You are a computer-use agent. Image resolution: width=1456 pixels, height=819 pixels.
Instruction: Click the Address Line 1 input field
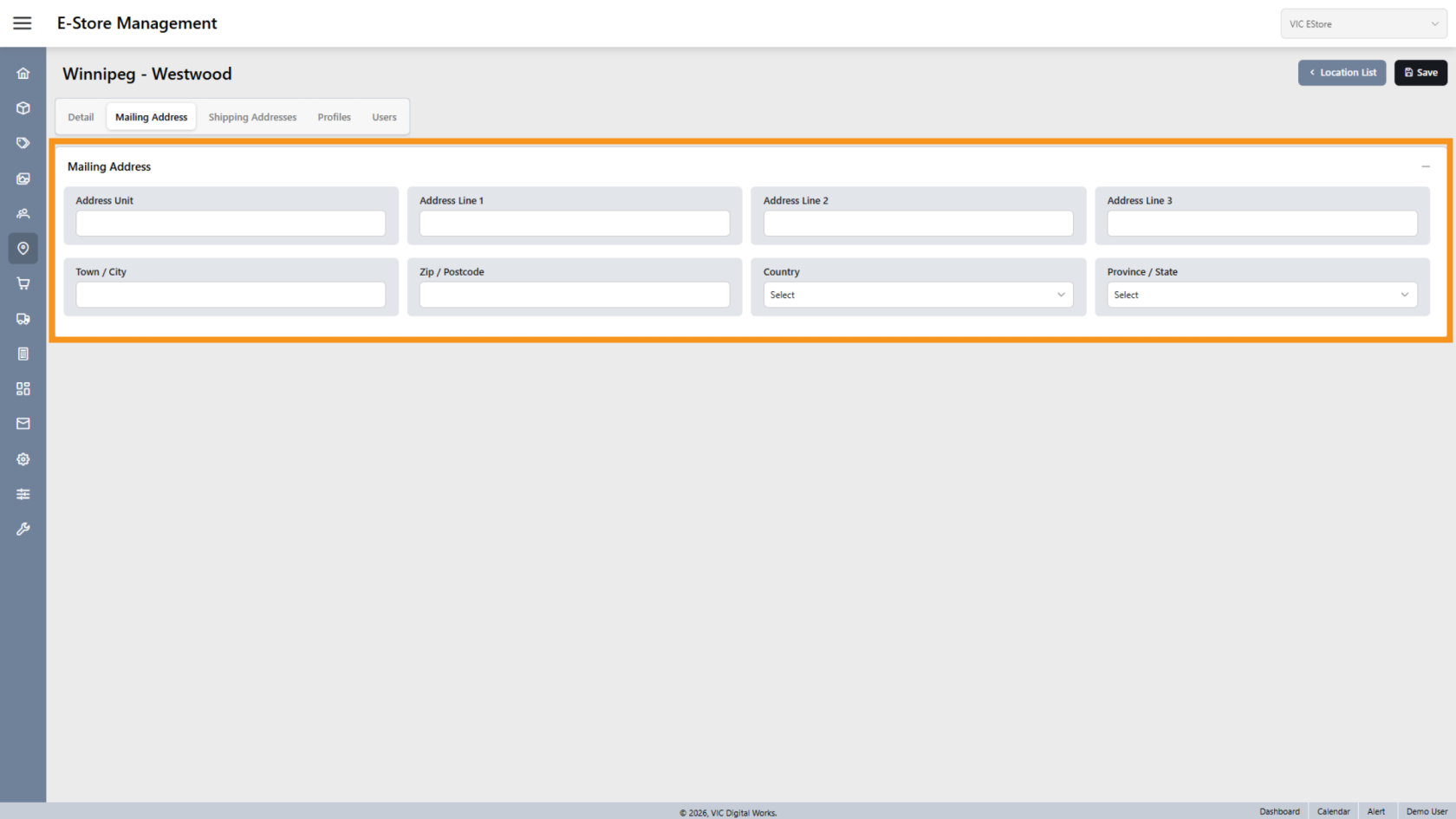[574, 224]
